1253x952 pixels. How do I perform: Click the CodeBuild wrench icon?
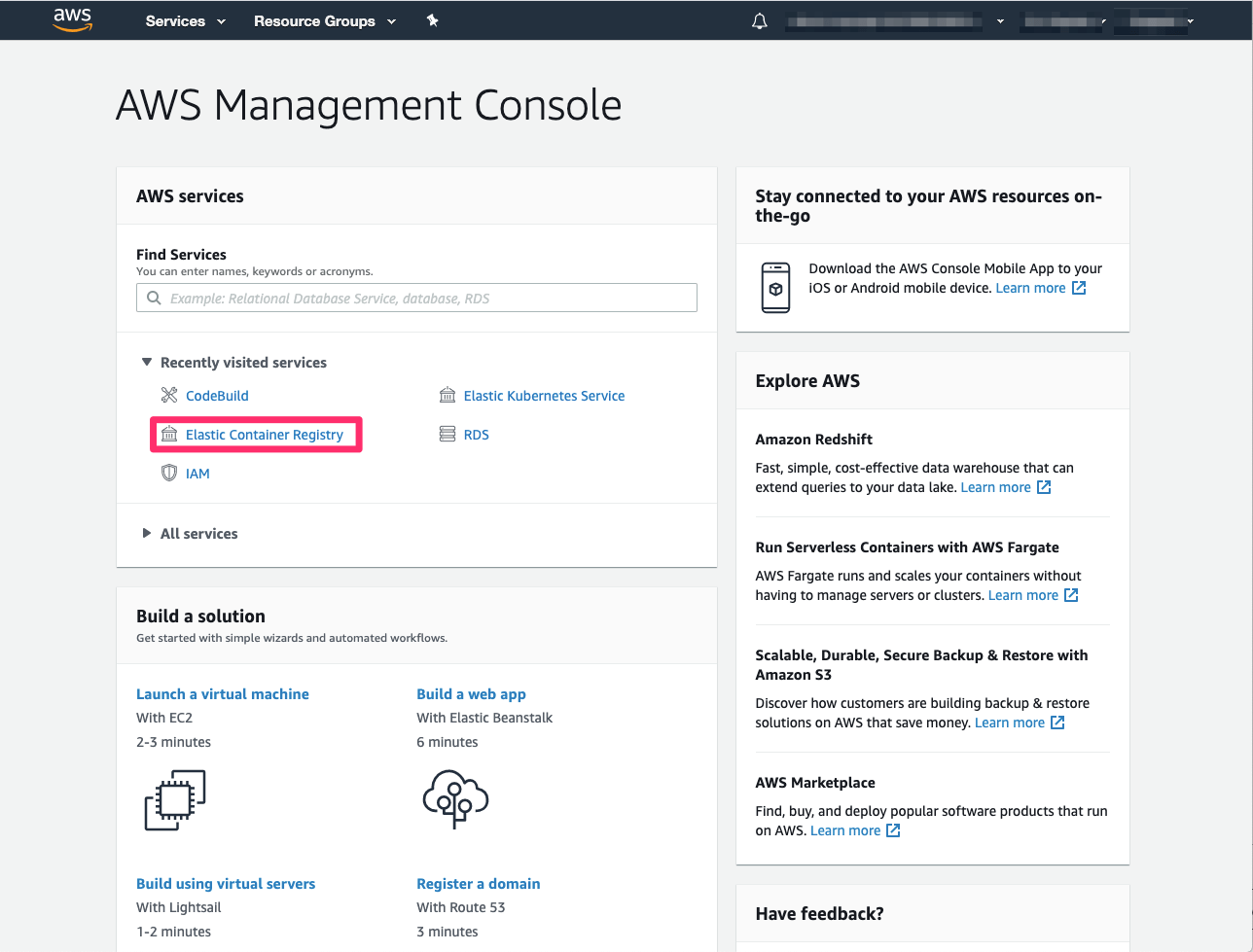coord(168,396)
